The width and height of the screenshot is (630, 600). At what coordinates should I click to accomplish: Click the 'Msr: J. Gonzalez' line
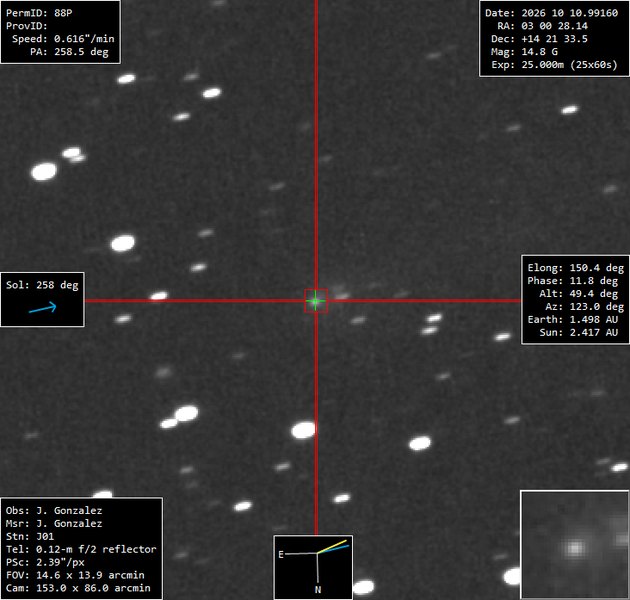tap(54, 523)
